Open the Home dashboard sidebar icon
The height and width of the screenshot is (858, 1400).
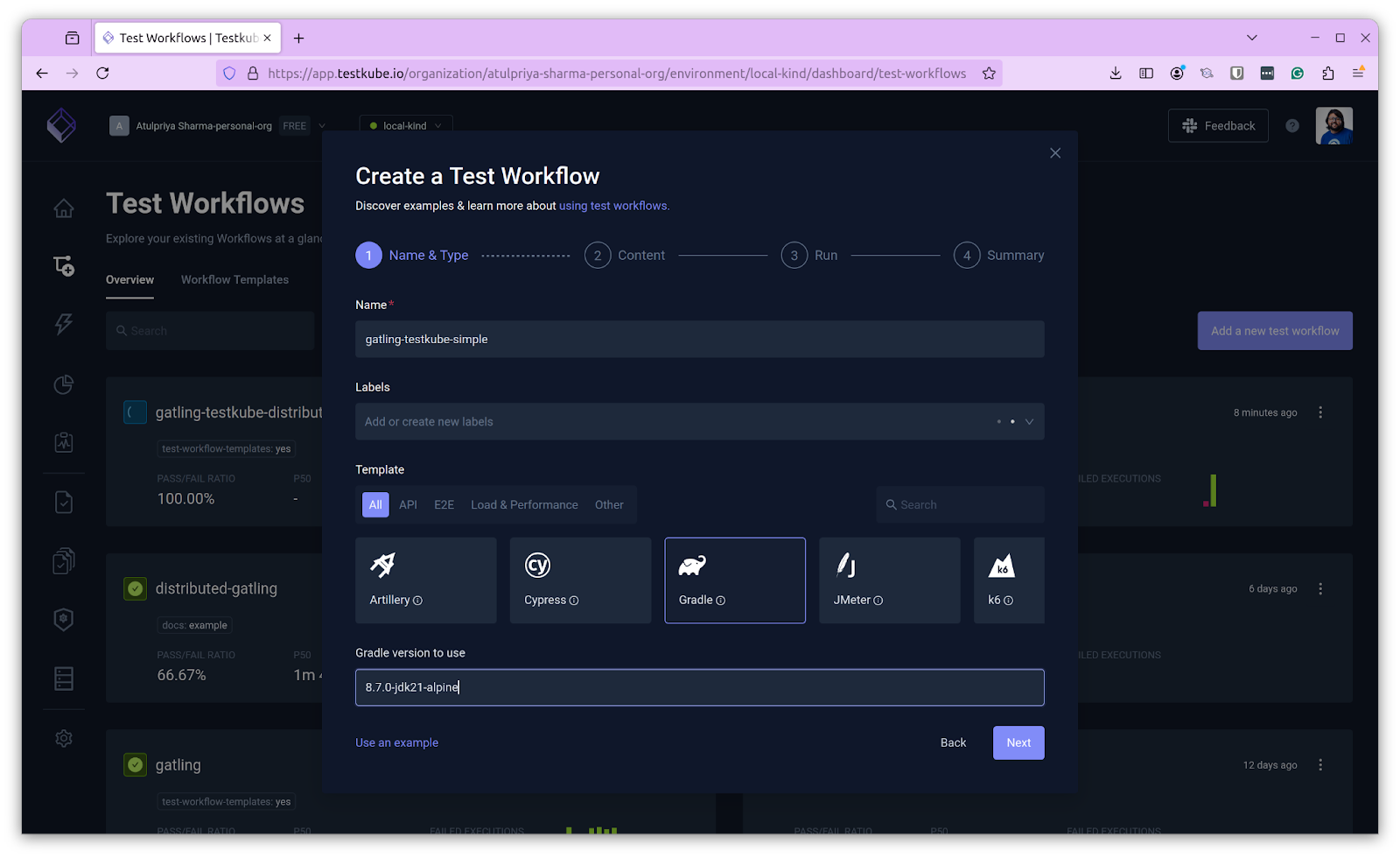(64, 208)
